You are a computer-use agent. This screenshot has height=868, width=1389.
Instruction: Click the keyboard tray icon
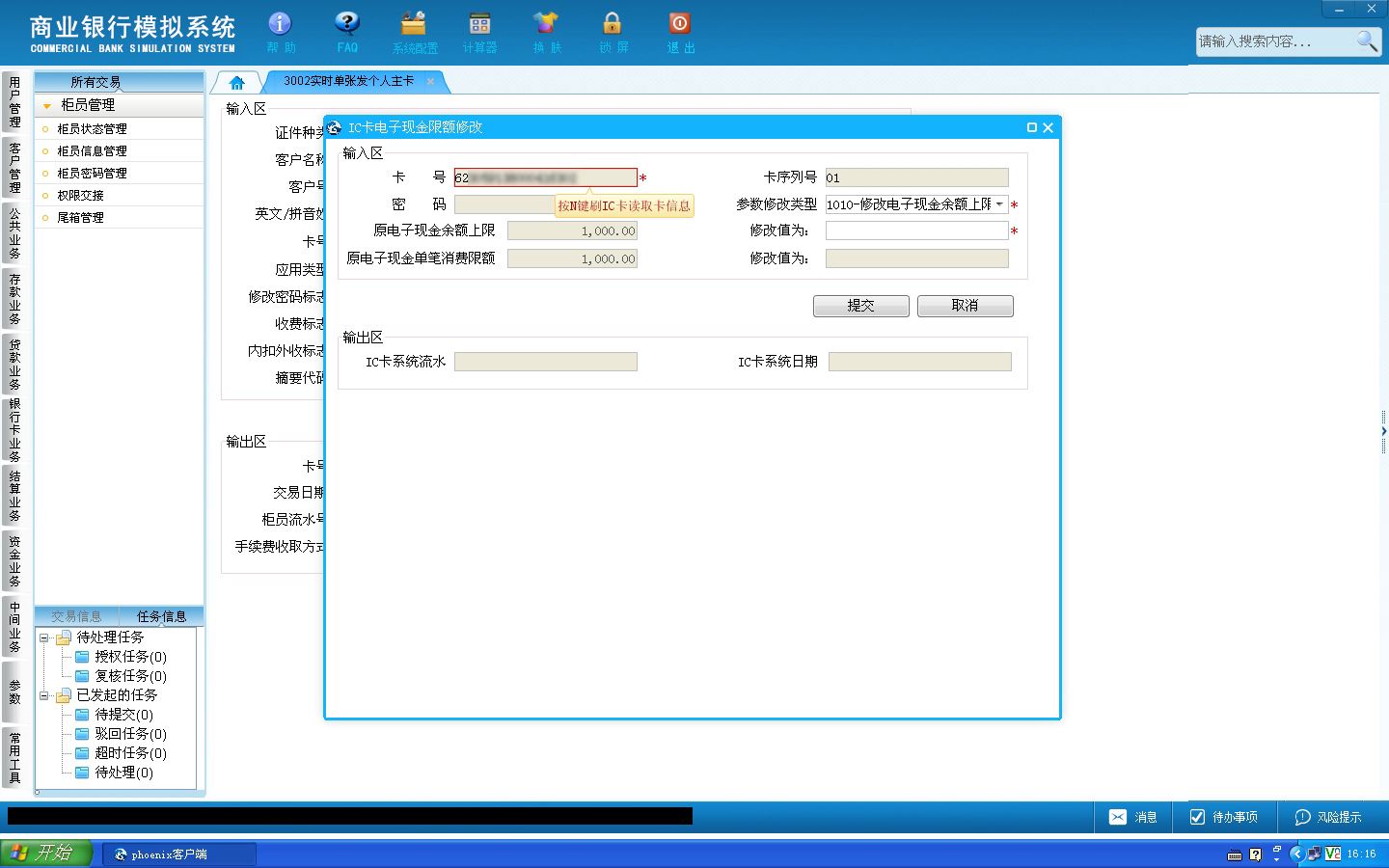1234,854
